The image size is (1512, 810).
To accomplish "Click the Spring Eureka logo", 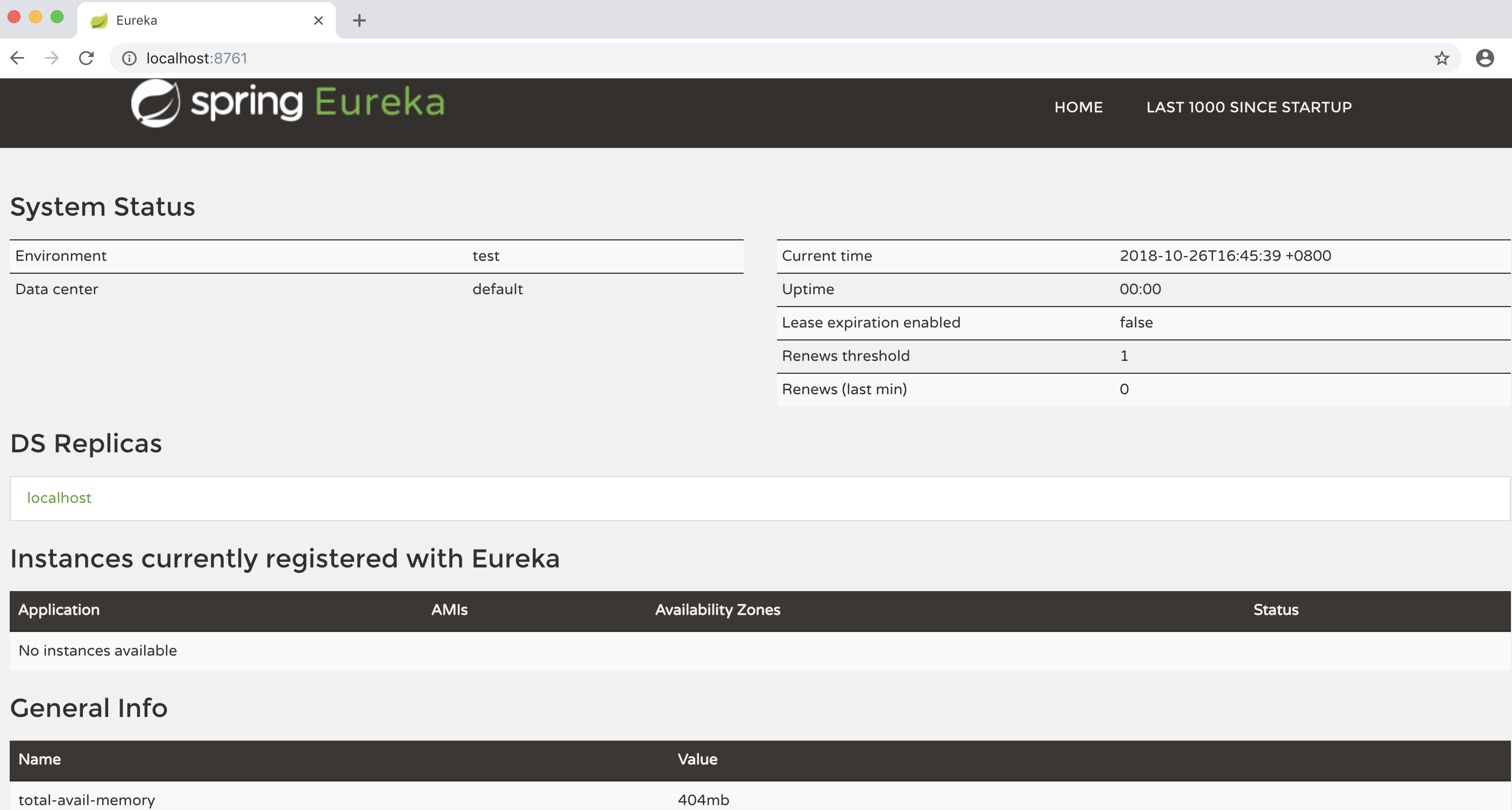I will coord(288,103).
